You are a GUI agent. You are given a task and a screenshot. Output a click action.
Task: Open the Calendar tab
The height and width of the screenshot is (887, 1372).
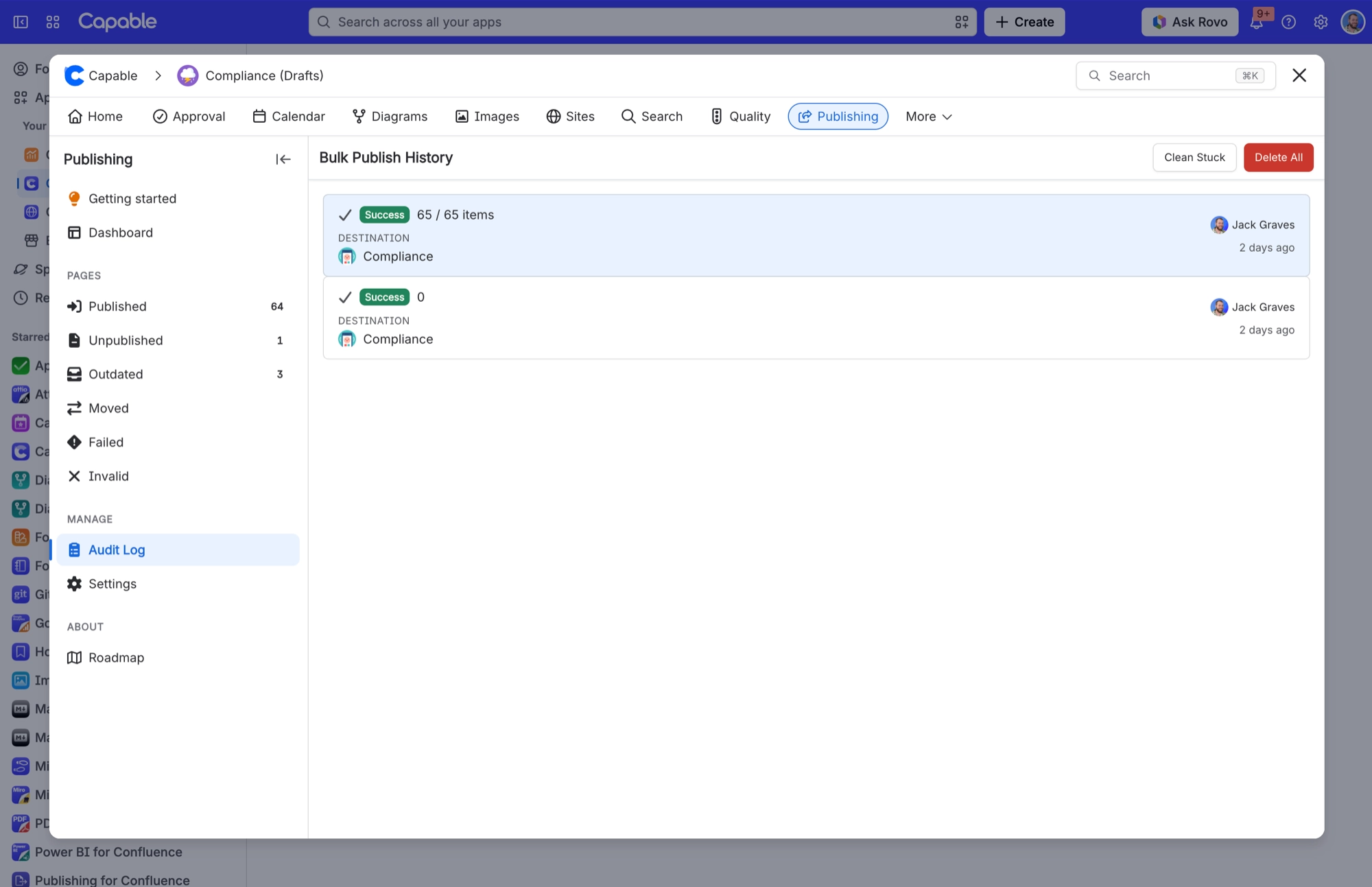click(289, 117)
